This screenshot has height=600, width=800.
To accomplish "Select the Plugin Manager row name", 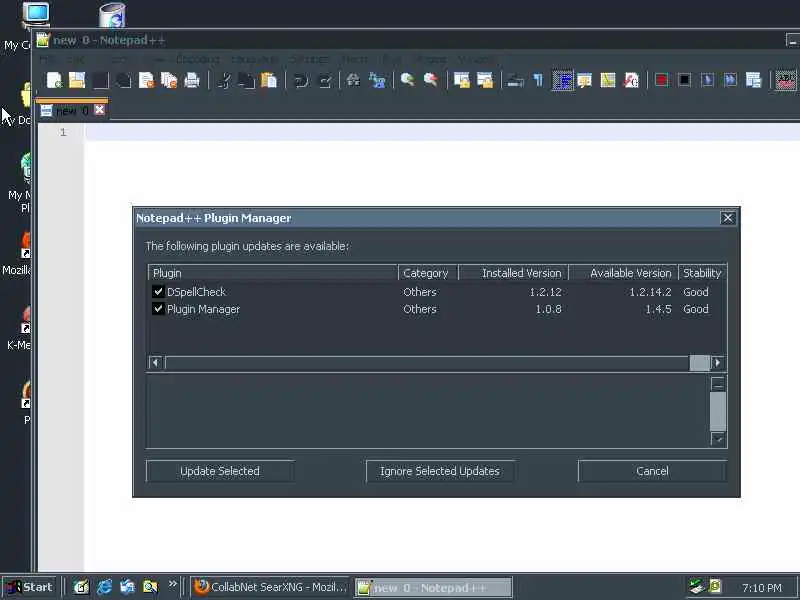I will click(x=204, y=309).
